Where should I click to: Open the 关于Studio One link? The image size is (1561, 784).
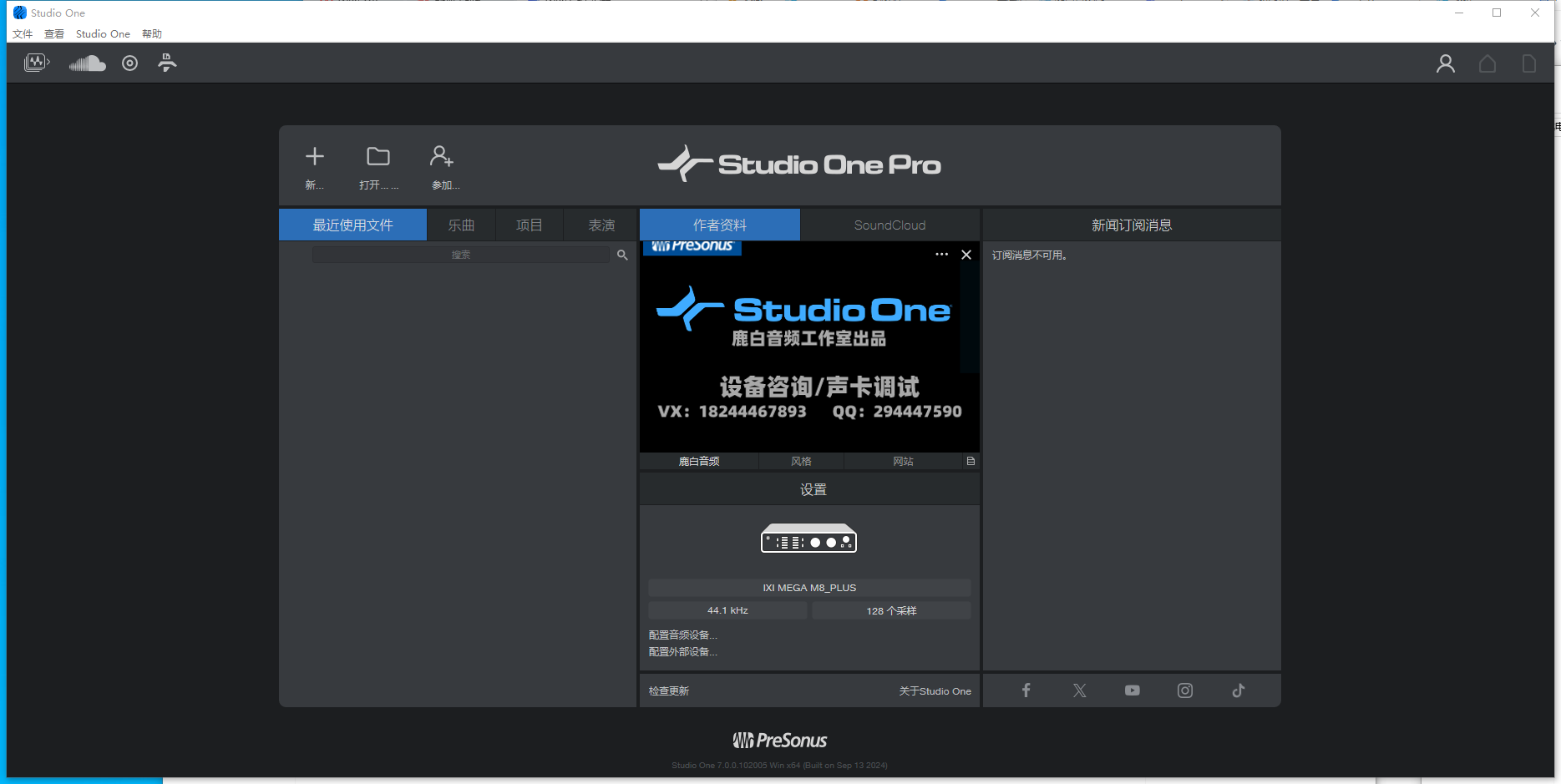[x=935, y=691]
